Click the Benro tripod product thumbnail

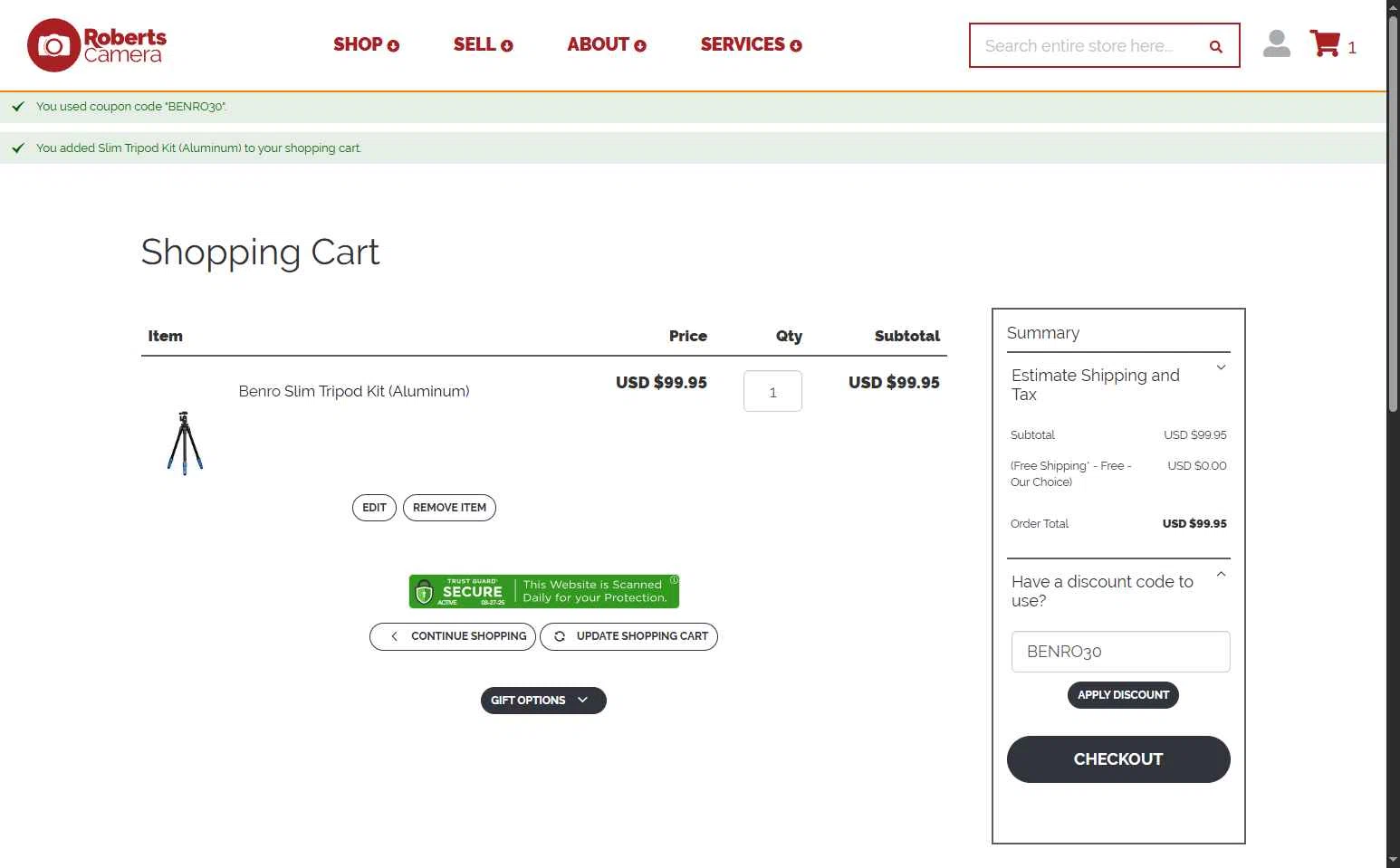[x=185, y=443]
